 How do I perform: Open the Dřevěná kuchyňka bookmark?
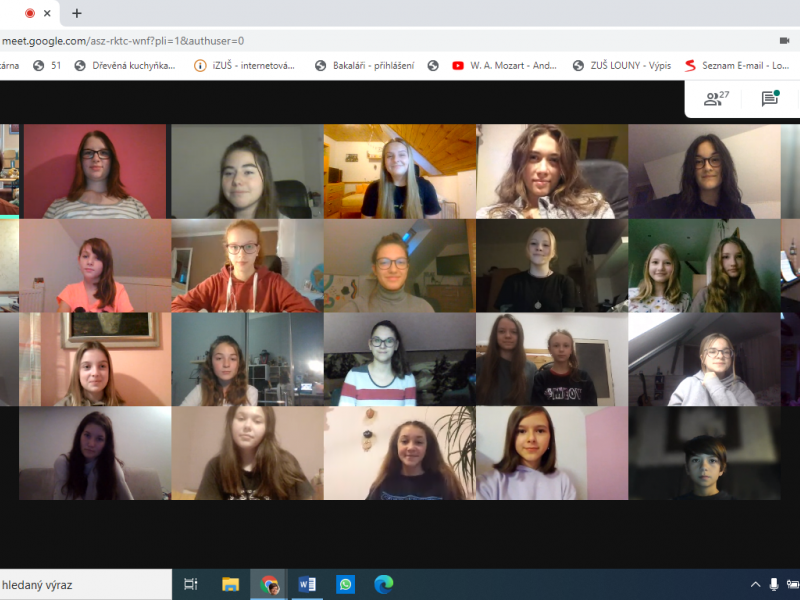(125, 65)
